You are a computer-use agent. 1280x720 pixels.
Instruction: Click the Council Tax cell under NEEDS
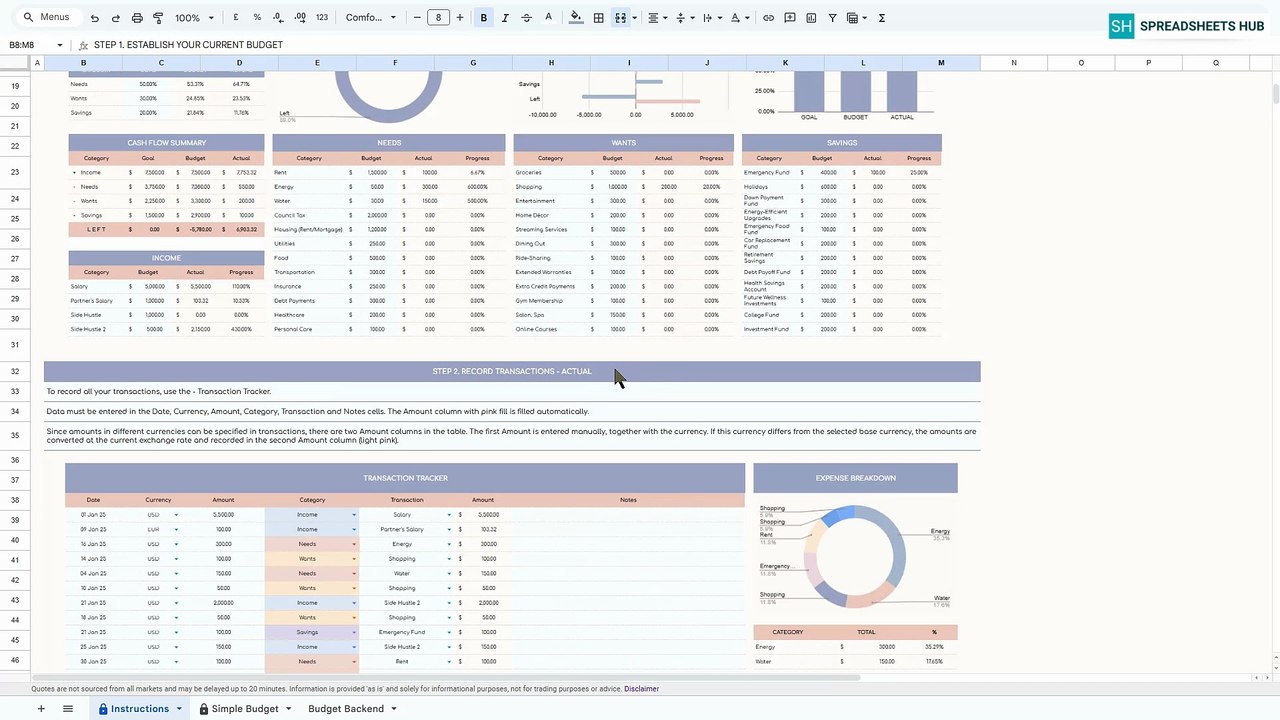310,215
